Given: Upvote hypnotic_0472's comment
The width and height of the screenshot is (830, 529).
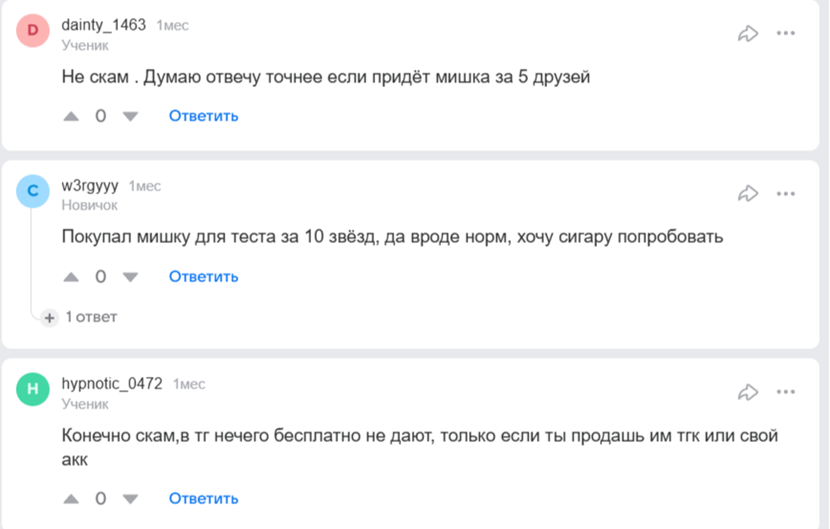Looking at the screenshot, I should click(x=71, y=498).
